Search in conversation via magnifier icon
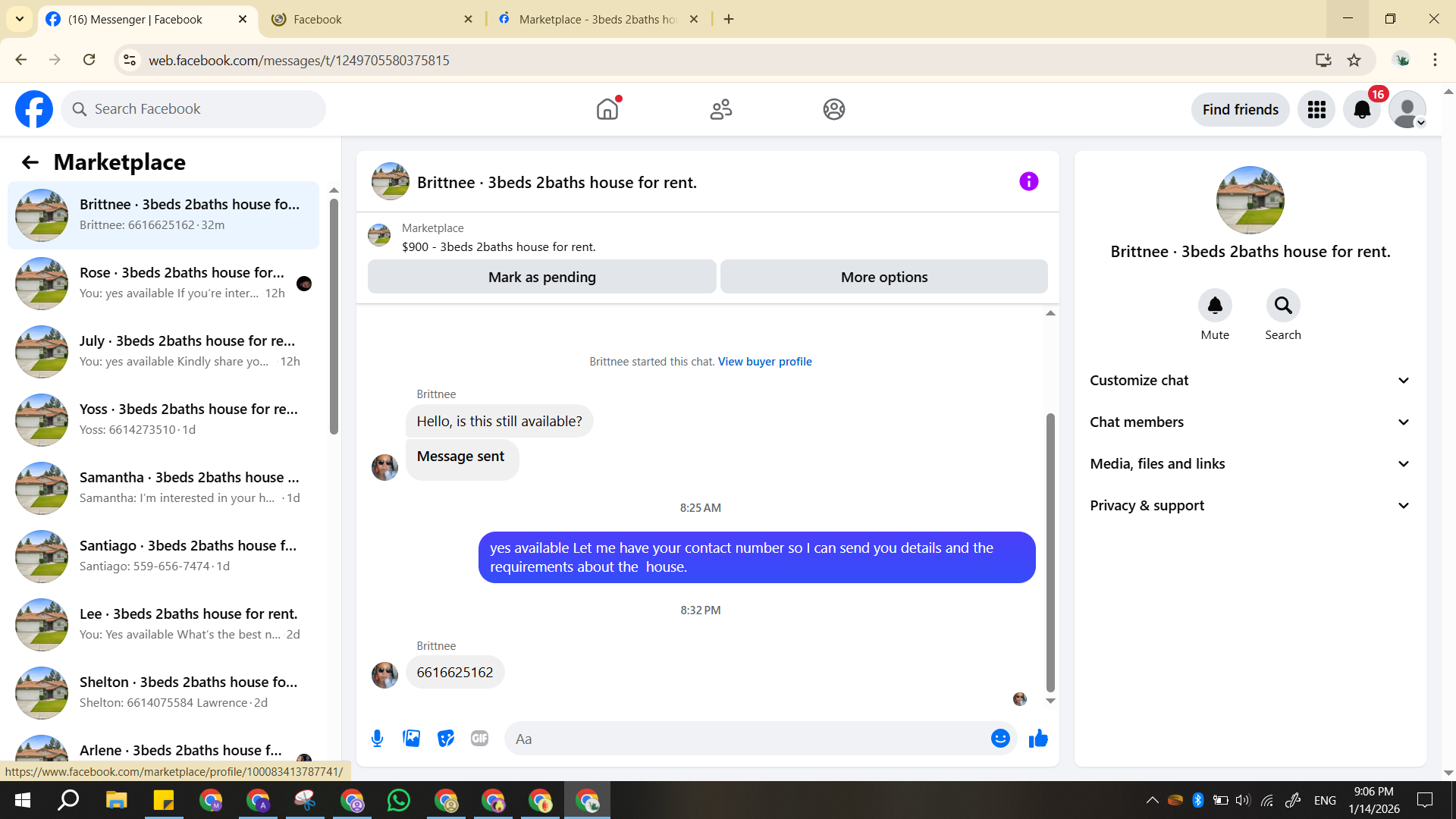 [1282, 306]
